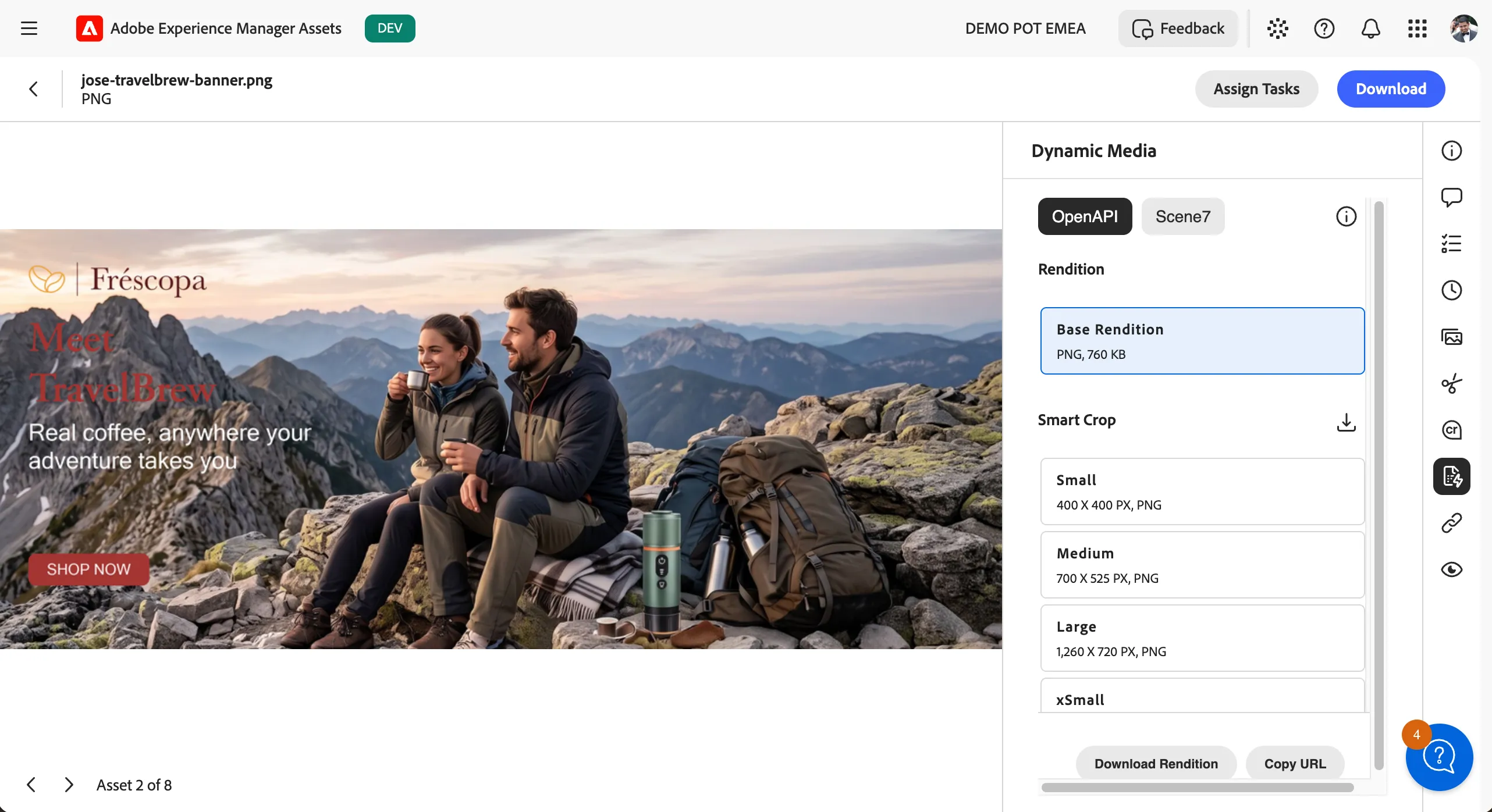The image size is (1492, 812).
Task: Select the Dynamic Media panel icon
Action: [x=1451, y=476]
